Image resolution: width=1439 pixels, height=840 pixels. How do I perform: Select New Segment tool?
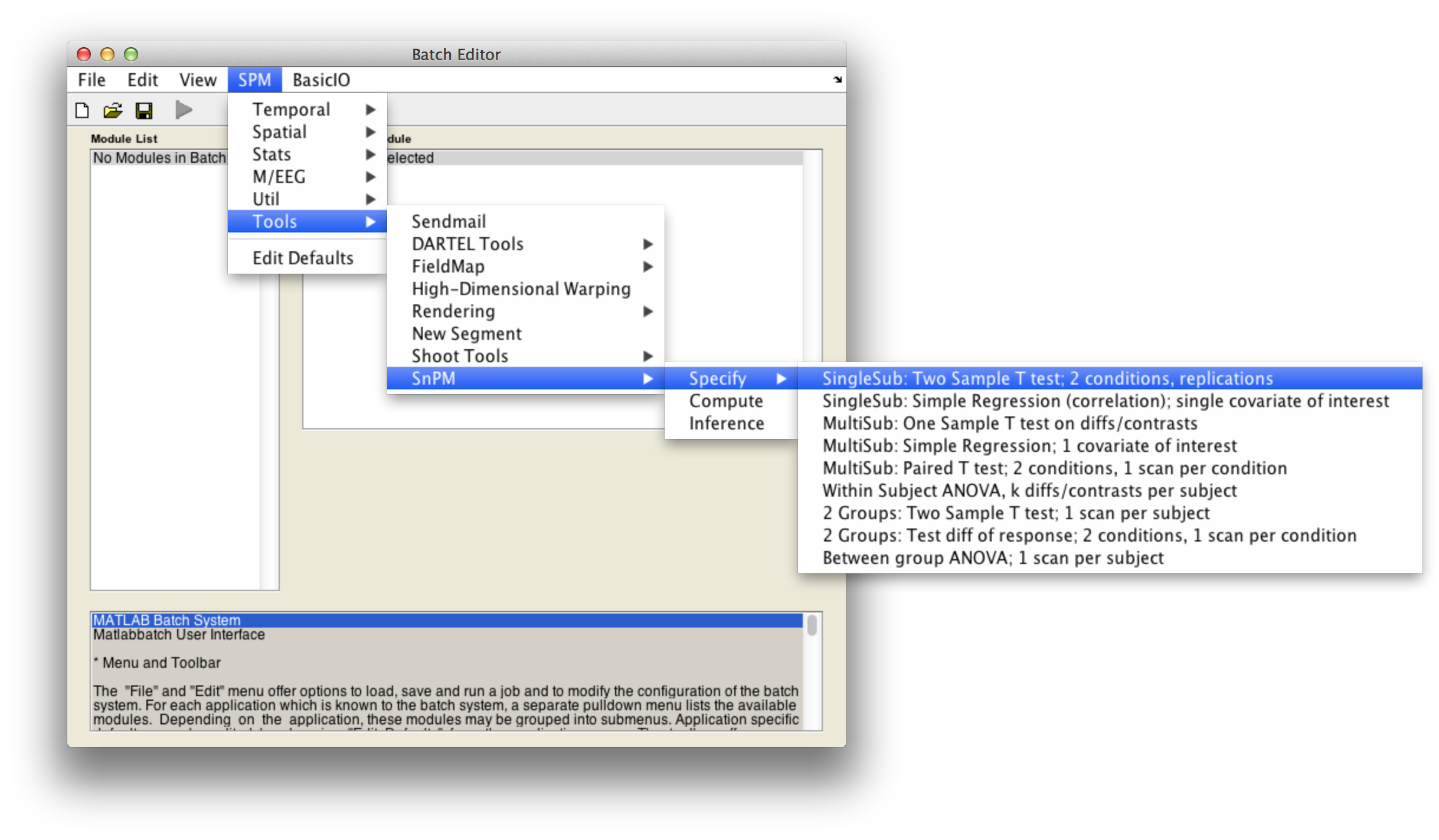pos(525,334)
